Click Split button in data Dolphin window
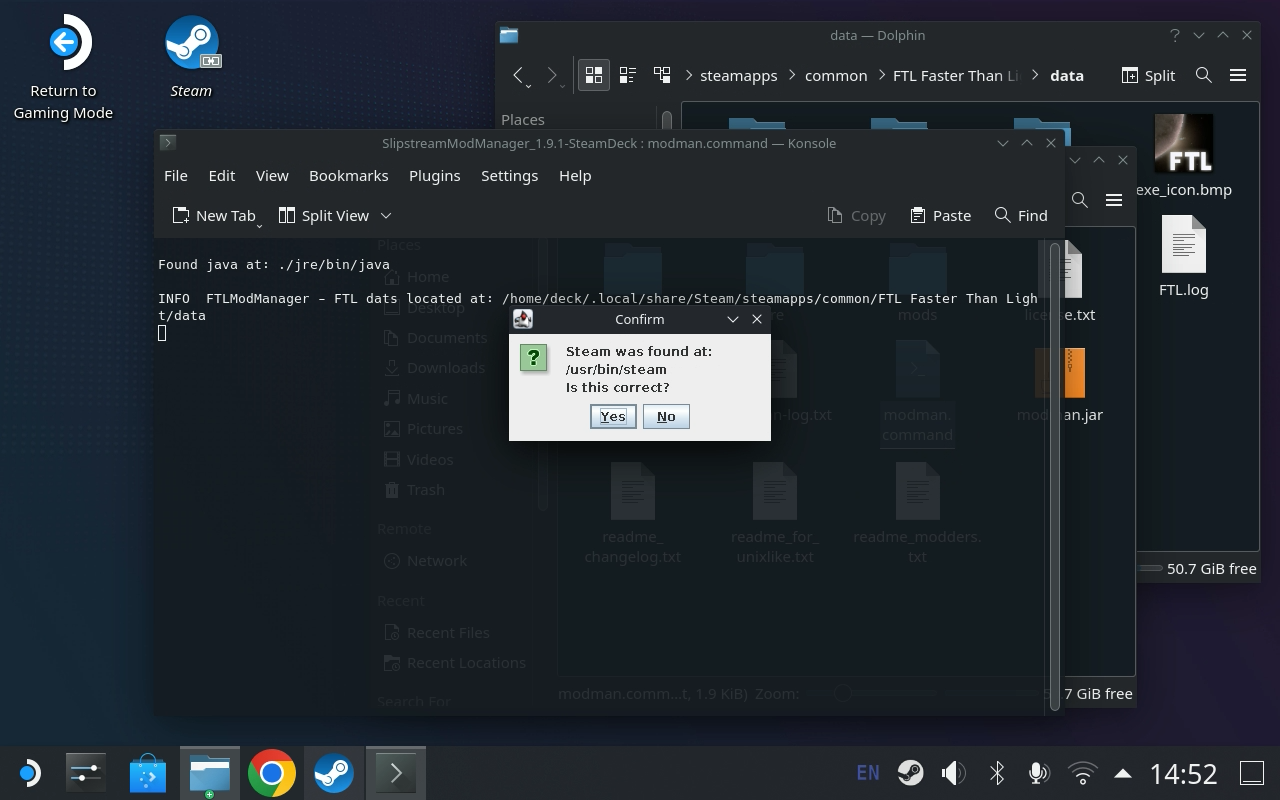Image resolution: width=1280 pixels, height=800 pixels. tap(1148, 75)
